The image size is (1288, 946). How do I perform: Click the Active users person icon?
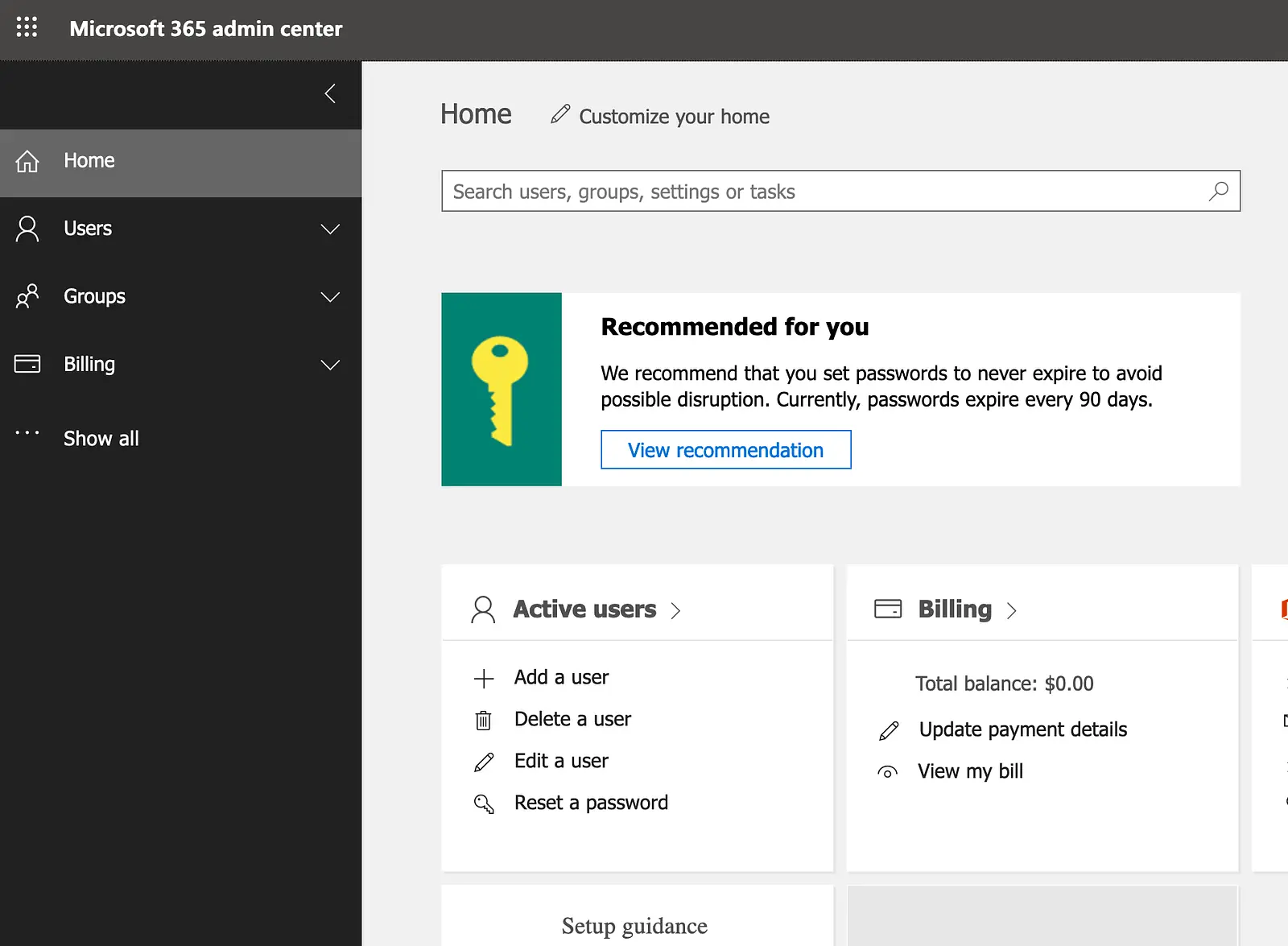[483, 609]
